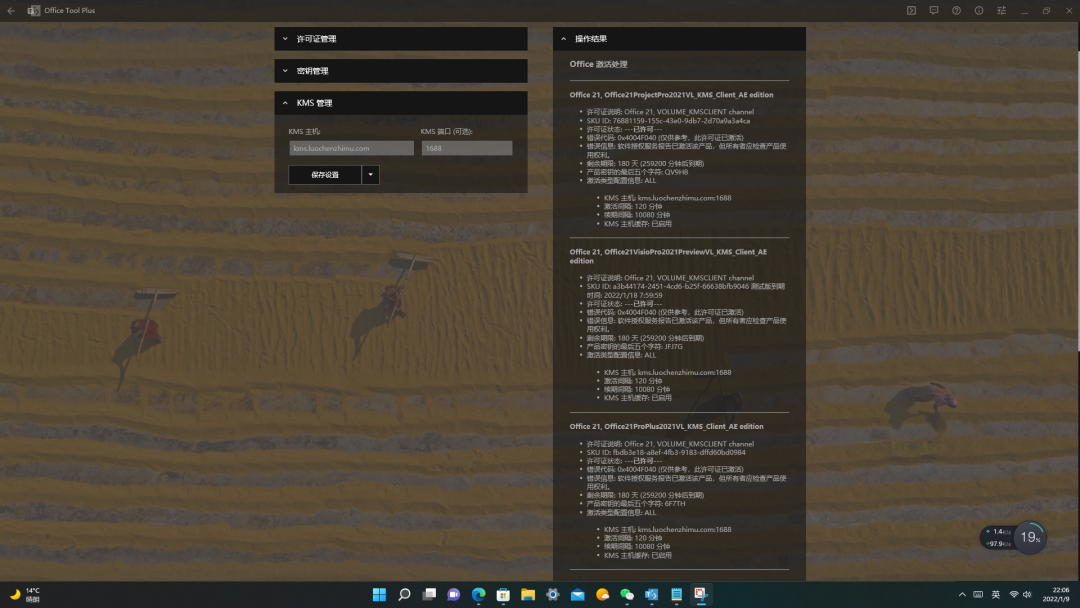Click the touch keyboard tray icon

coord(978,594)
